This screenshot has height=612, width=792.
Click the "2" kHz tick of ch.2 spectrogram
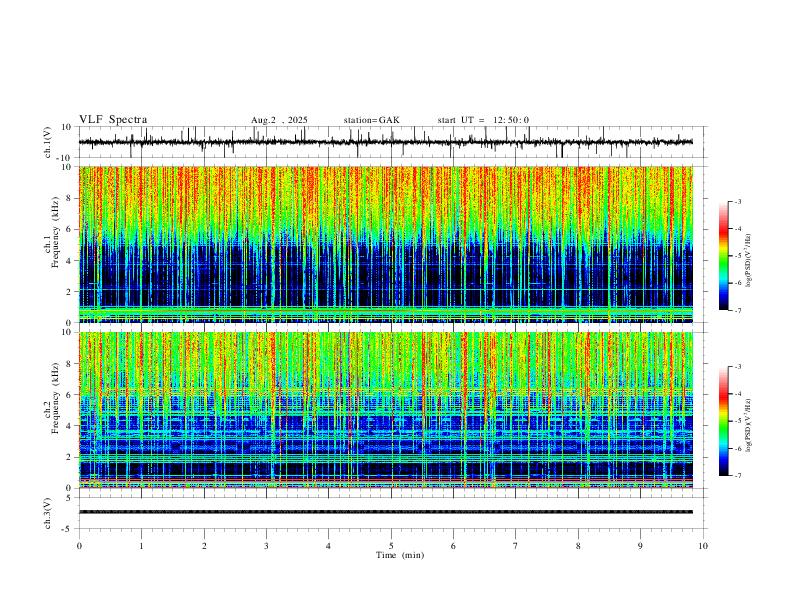click(70, 457)
